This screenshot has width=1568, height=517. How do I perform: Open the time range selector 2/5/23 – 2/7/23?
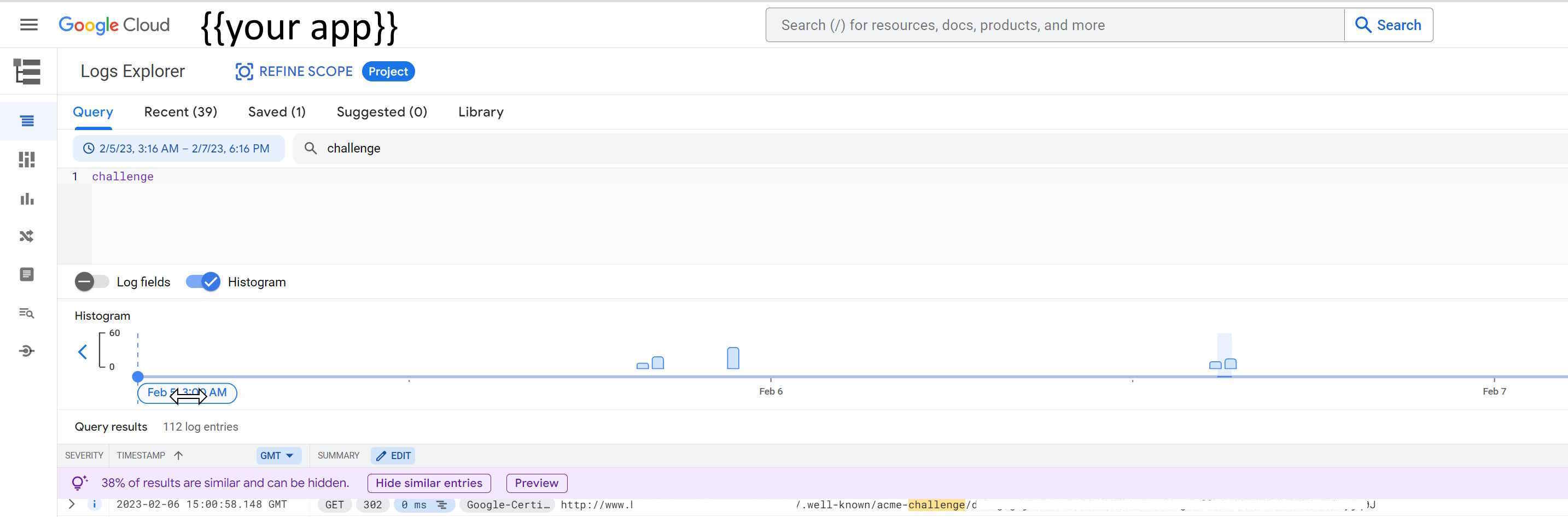point(178,149)
